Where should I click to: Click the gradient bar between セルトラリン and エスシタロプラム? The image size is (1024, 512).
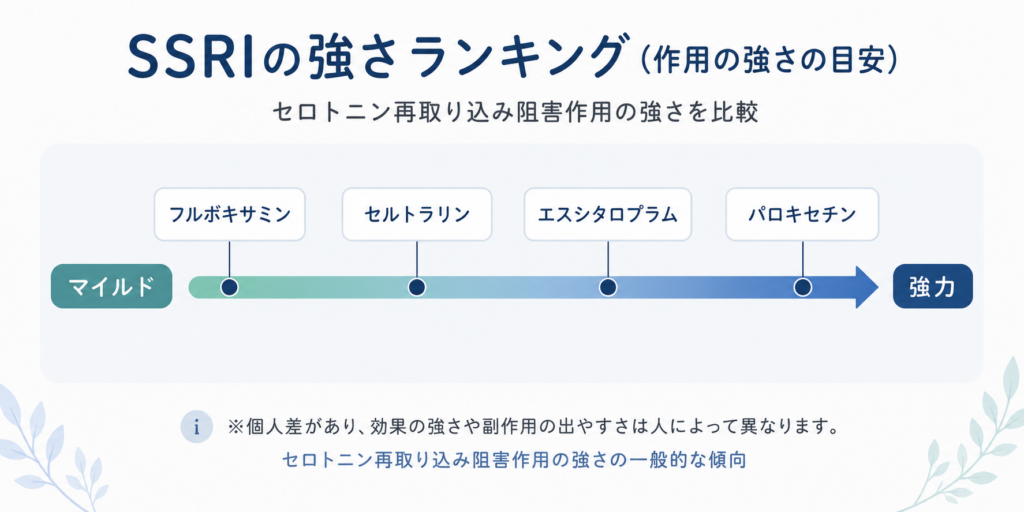coord(513,287)
